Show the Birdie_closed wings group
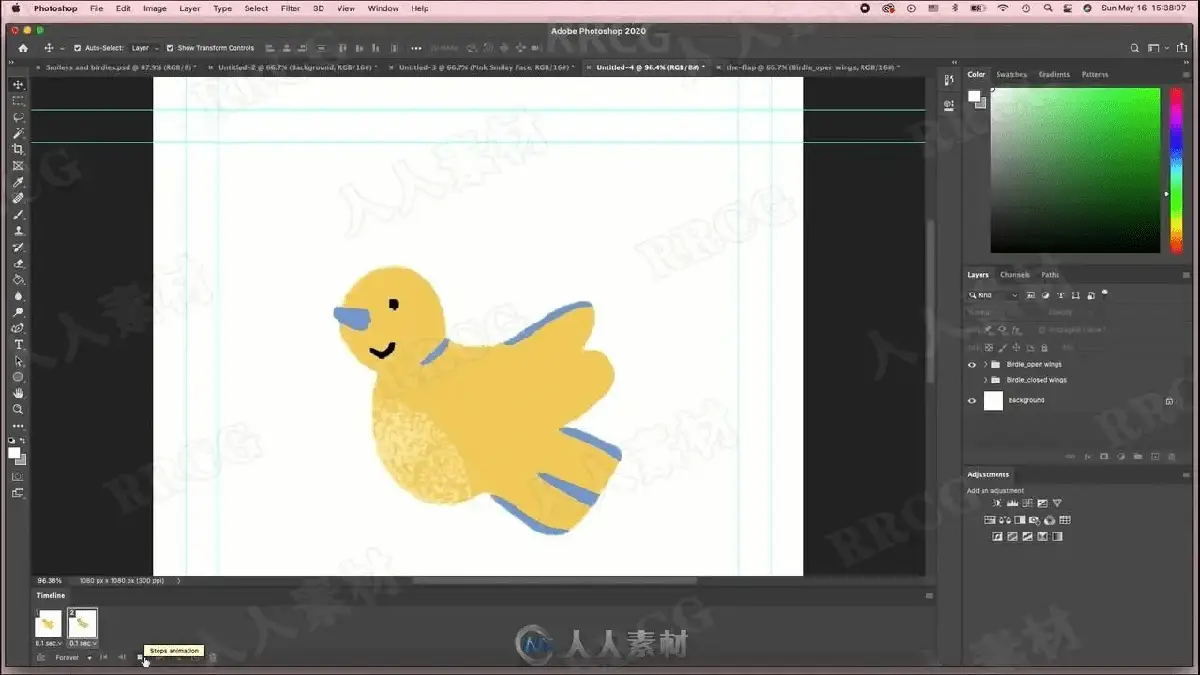The width and height of the screenshot is (1200, 675). 971,380
